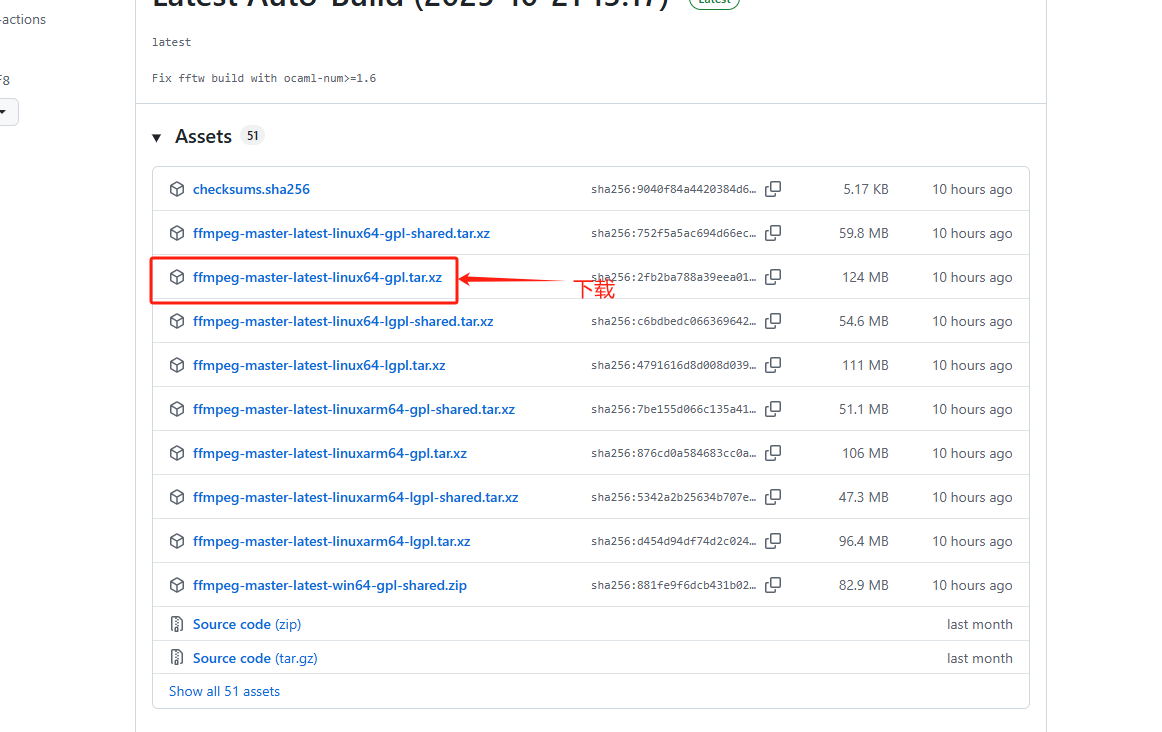Click hash text sha256:5342a2b25634b707e…

pos(673,497)
